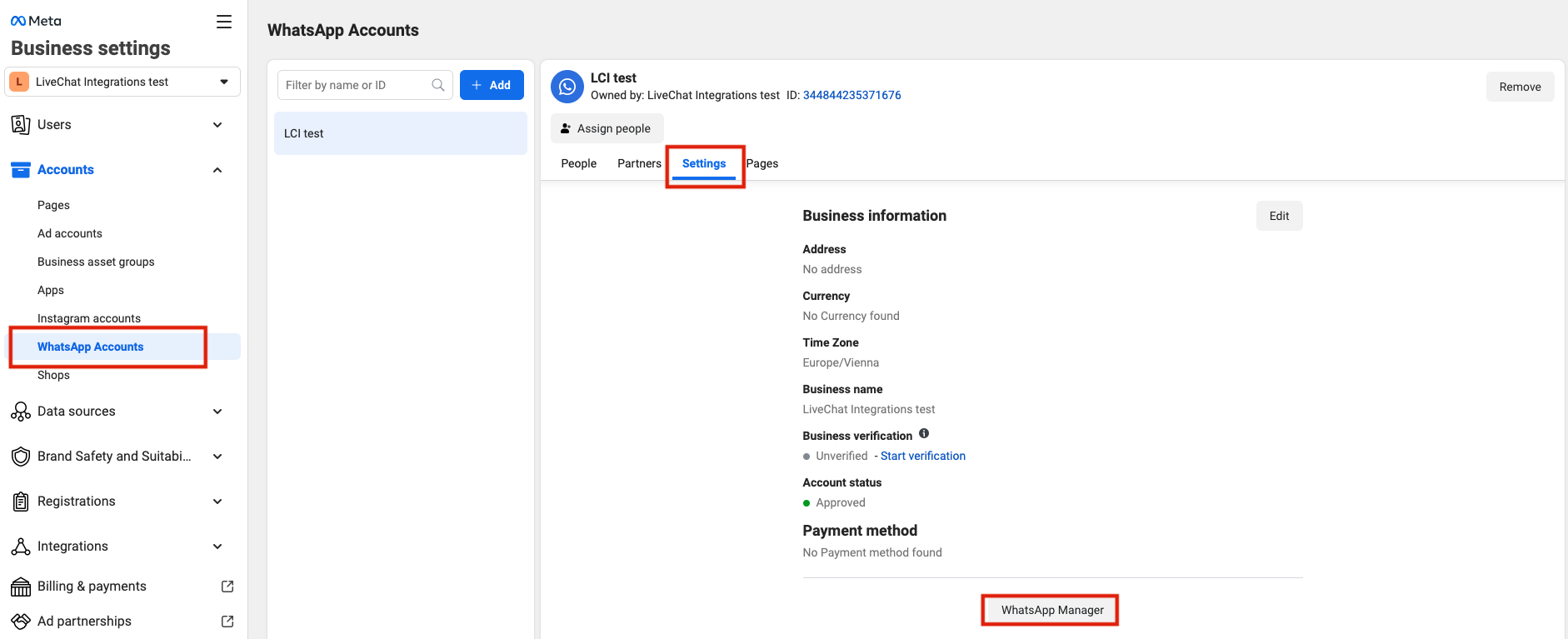Click the search magnifier icon in filter box

[438, 85]
